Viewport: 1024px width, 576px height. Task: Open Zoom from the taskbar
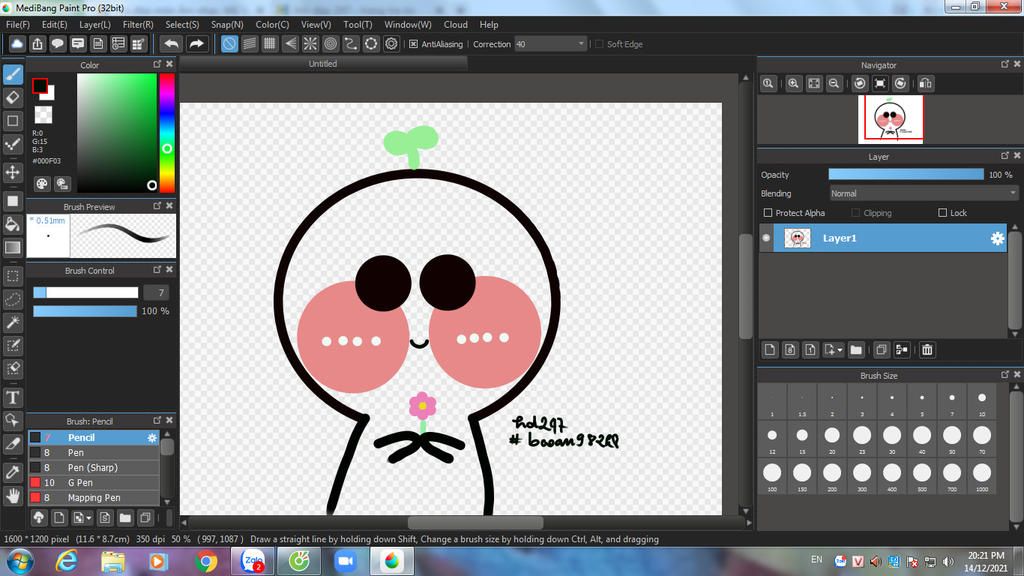coord(345,561)
